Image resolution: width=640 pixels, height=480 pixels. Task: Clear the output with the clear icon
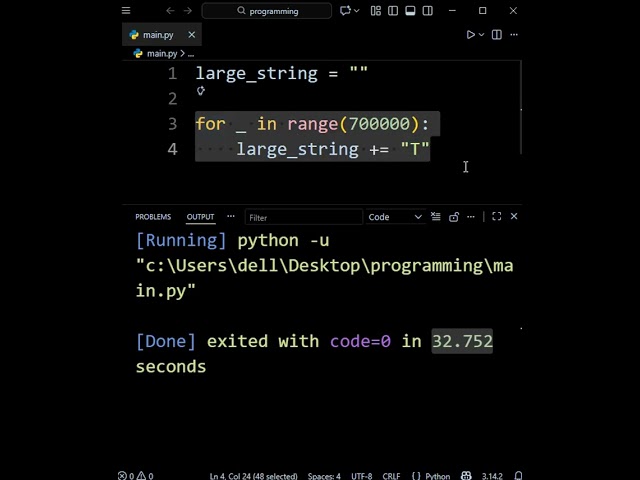pos(436,217)
